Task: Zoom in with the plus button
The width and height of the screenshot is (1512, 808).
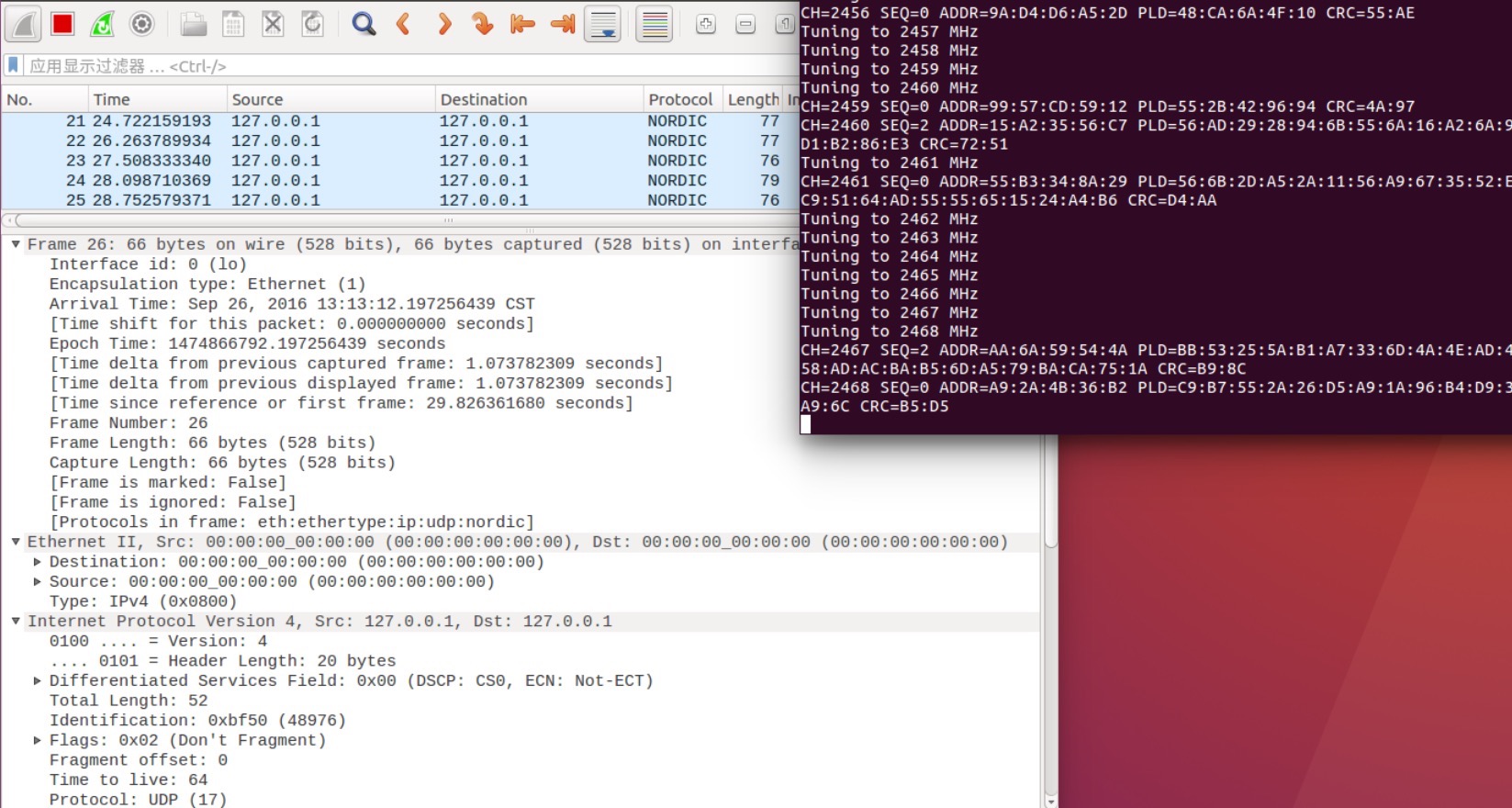Action: pyautogui.click(x=705, y=24)
